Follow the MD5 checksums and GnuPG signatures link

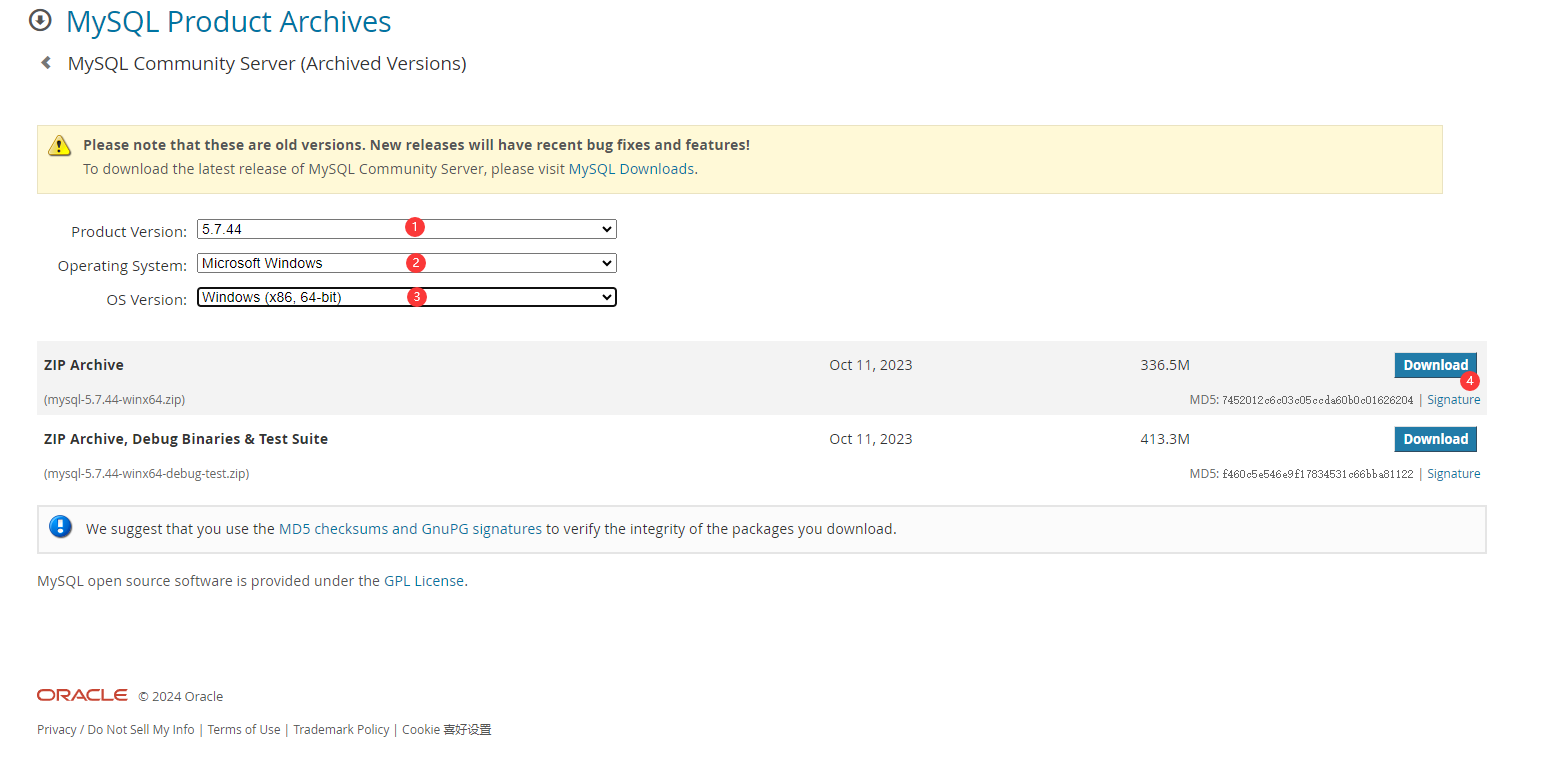click(x=410, y=529)
